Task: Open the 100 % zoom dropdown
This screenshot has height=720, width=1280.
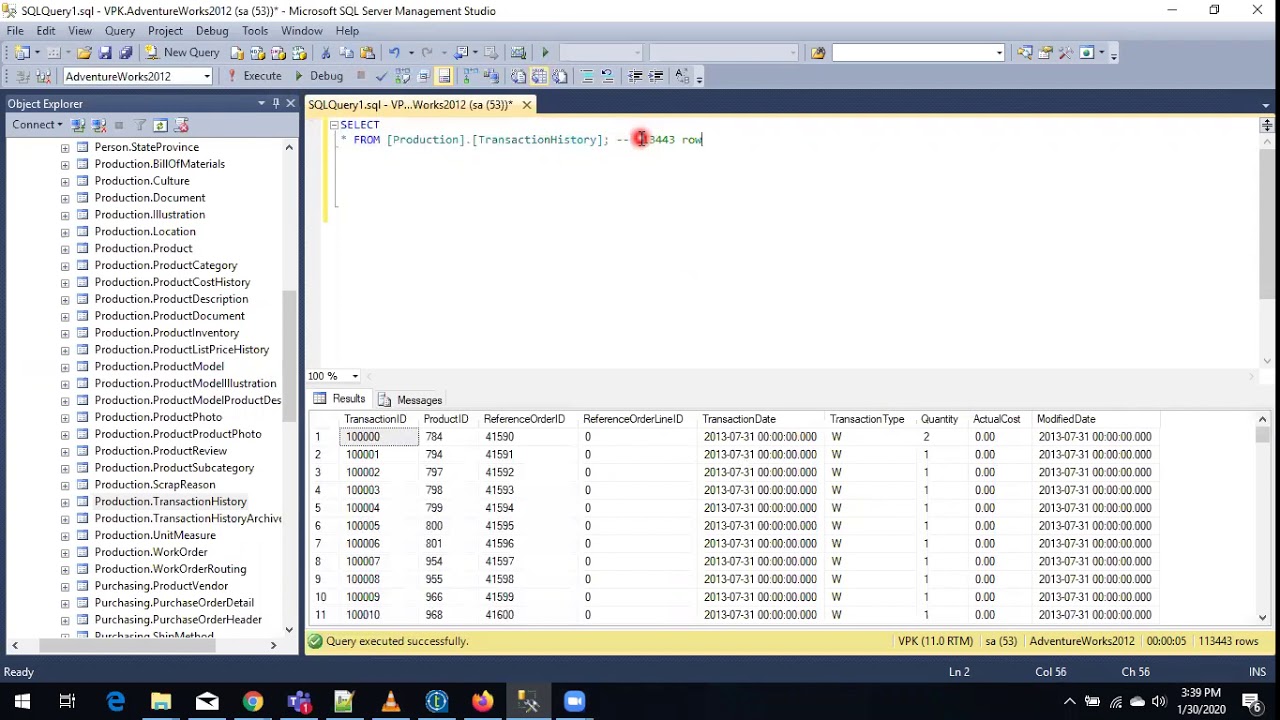Action: (355, 376)
